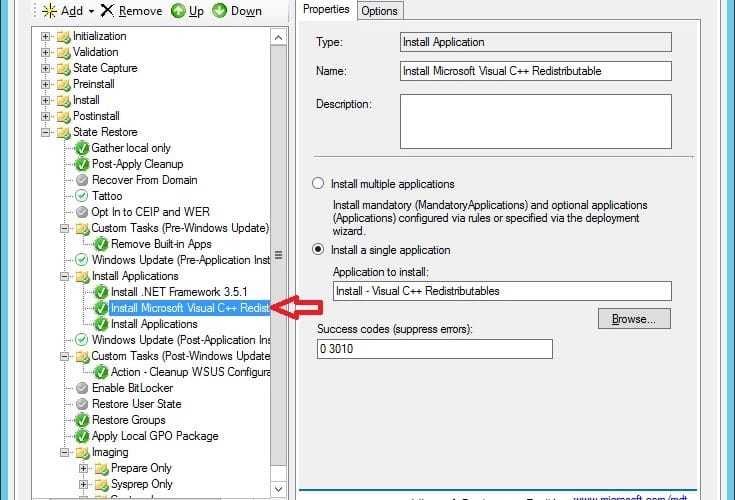Select Install .NET Framework 3.5.1 step
Screen dimensions: 735x500
pyautogui.click(x=179, y=292)
